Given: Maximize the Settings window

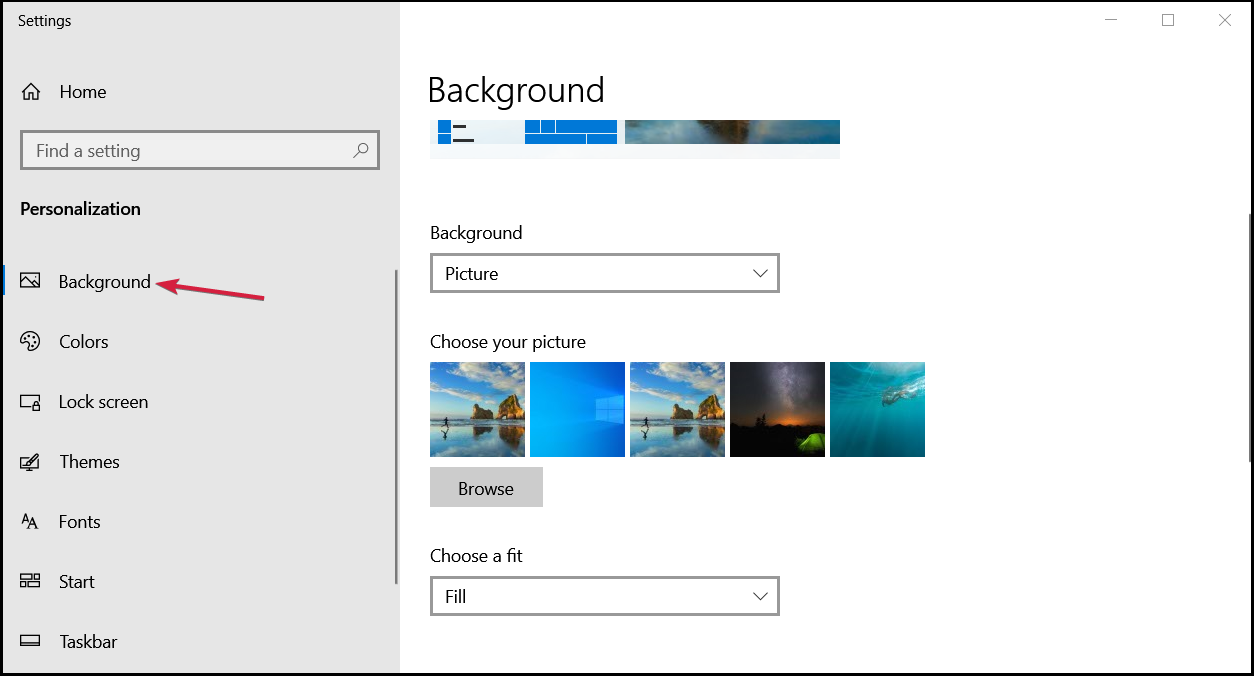Looking at the screenshot, I should [x=1168, y=20].
